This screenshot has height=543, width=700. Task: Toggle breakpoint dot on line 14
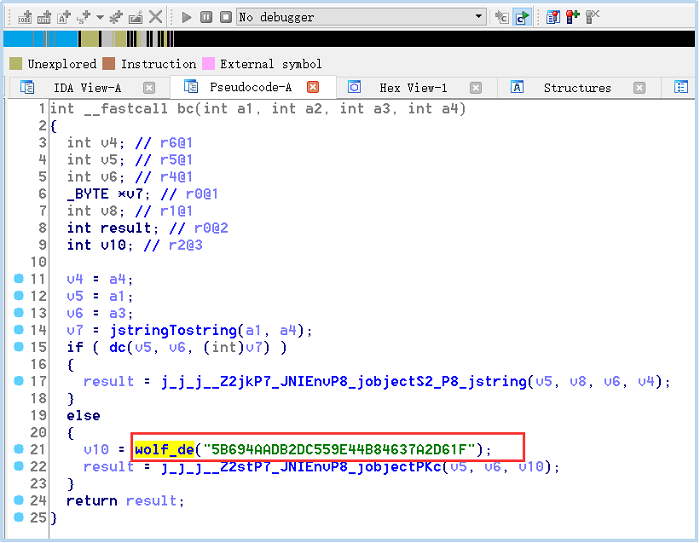(x=18, y=330)
